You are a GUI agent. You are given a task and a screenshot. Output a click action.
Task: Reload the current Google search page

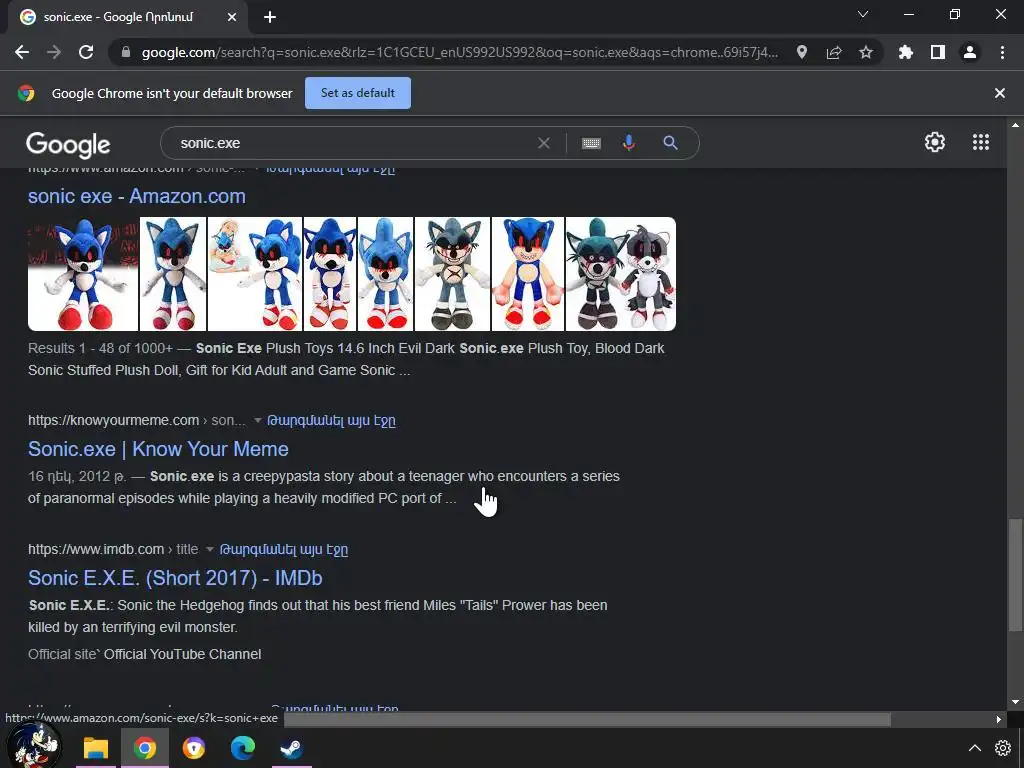tap(86, 52)
